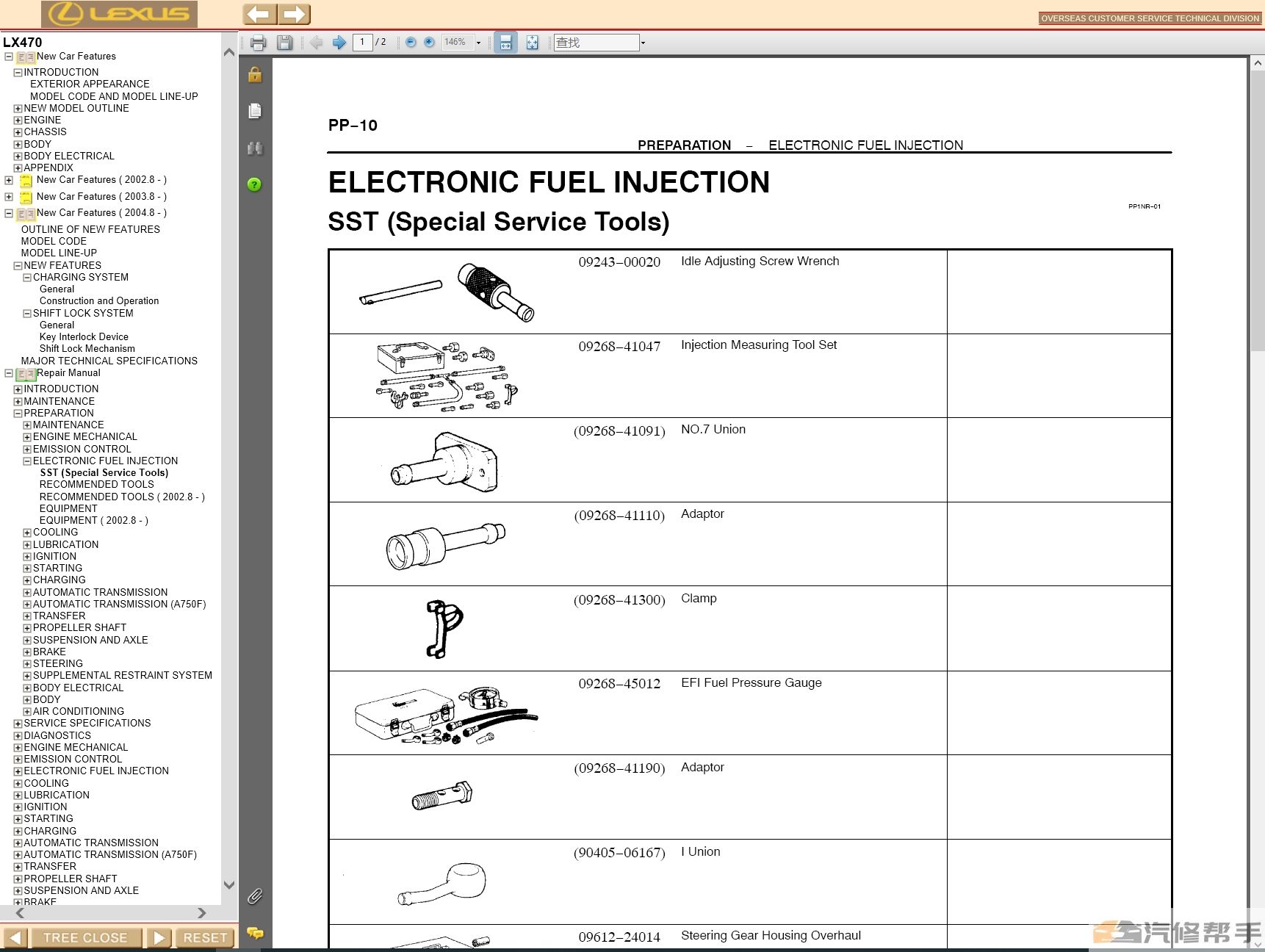Open the zoom percentage dropdown
This screenshot has height=952, width=1265.
pos(478,43)
